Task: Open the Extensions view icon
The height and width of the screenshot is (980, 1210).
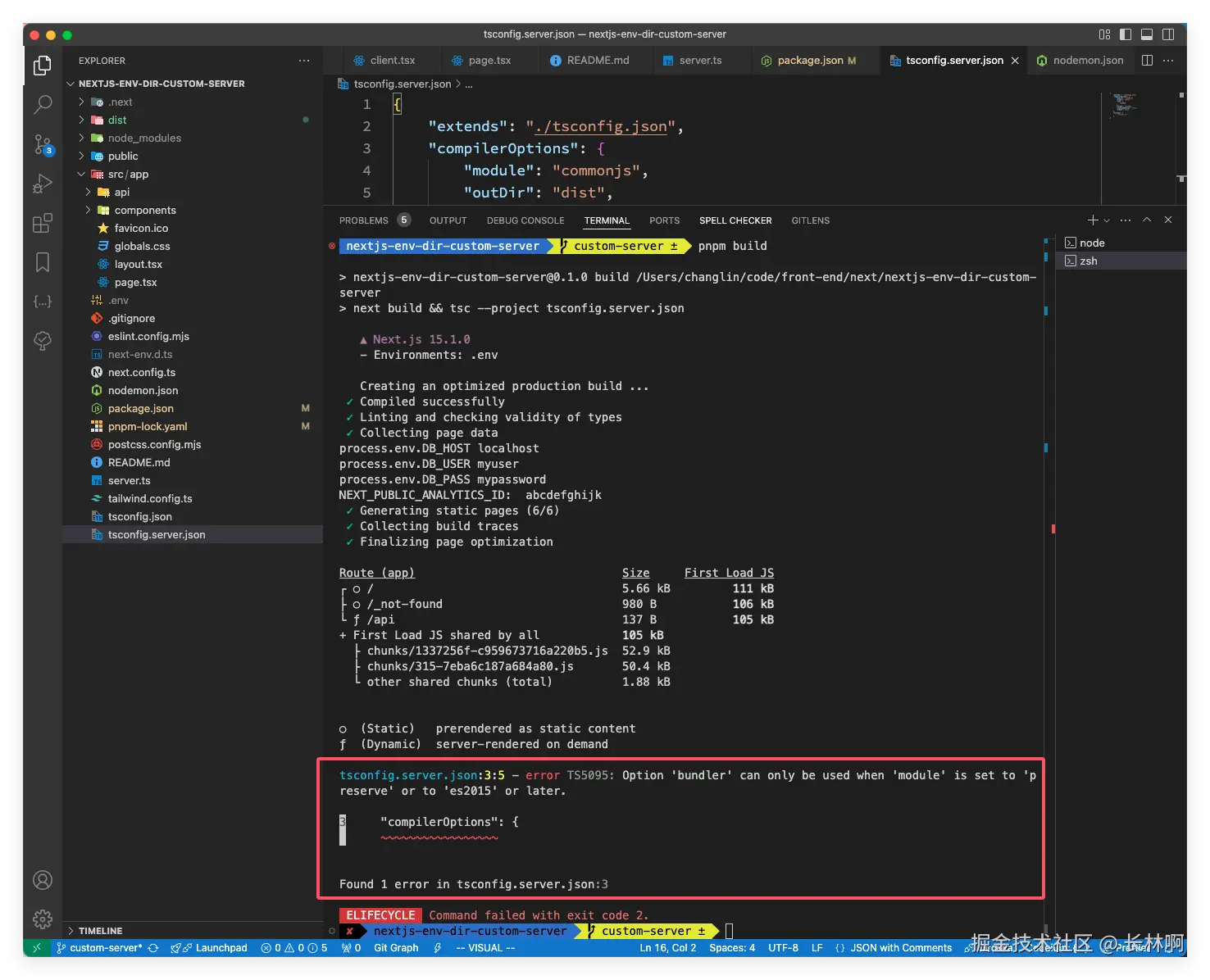Action: pyautogui.click(x=43, y=223)
